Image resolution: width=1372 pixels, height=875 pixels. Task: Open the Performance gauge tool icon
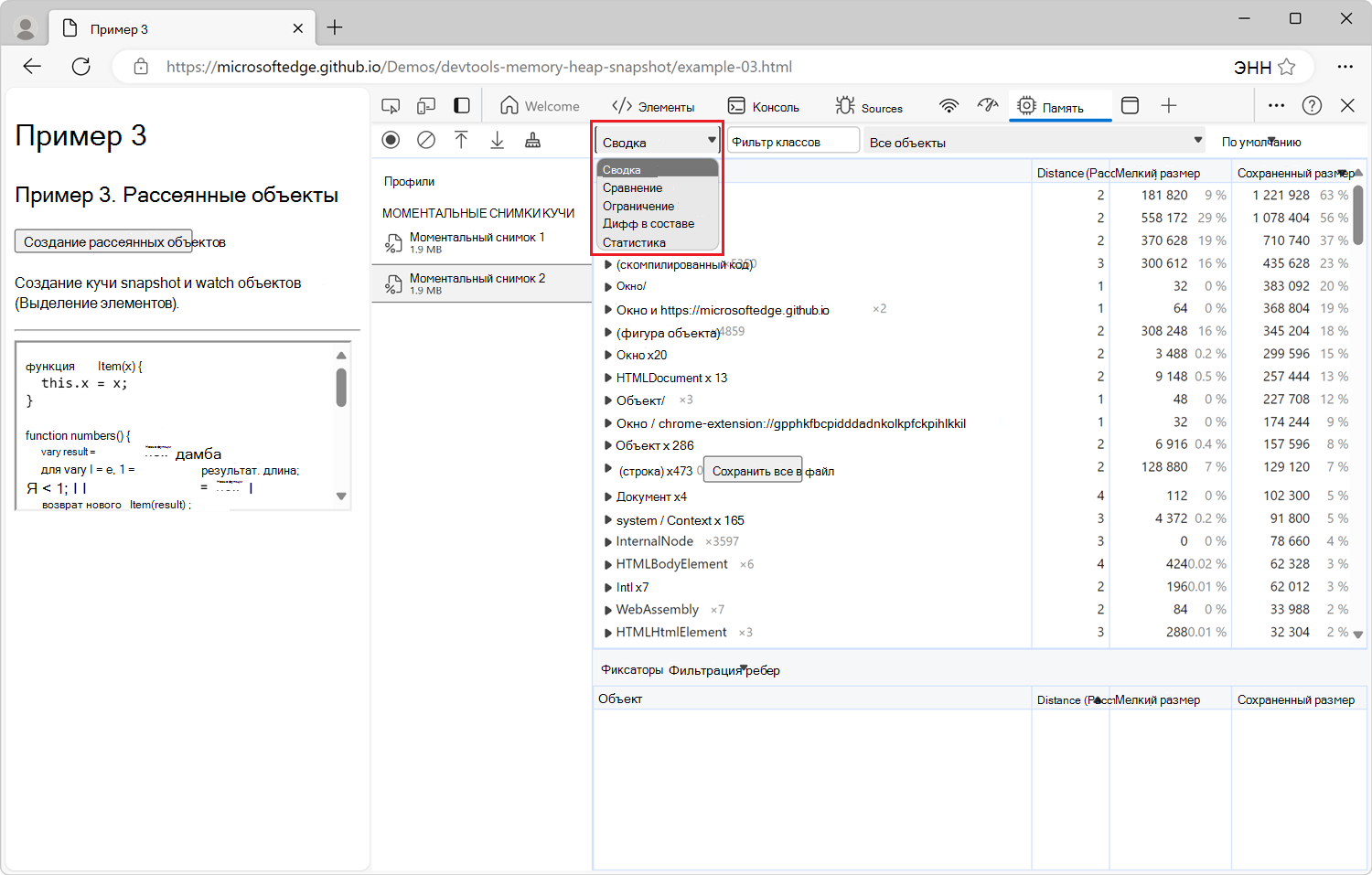click(x=987, y=106)
